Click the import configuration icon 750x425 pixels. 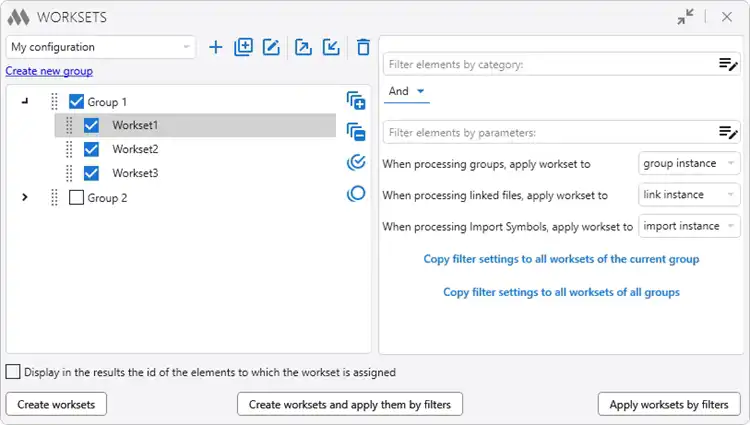pyautogui.click(x=331, y=47)
